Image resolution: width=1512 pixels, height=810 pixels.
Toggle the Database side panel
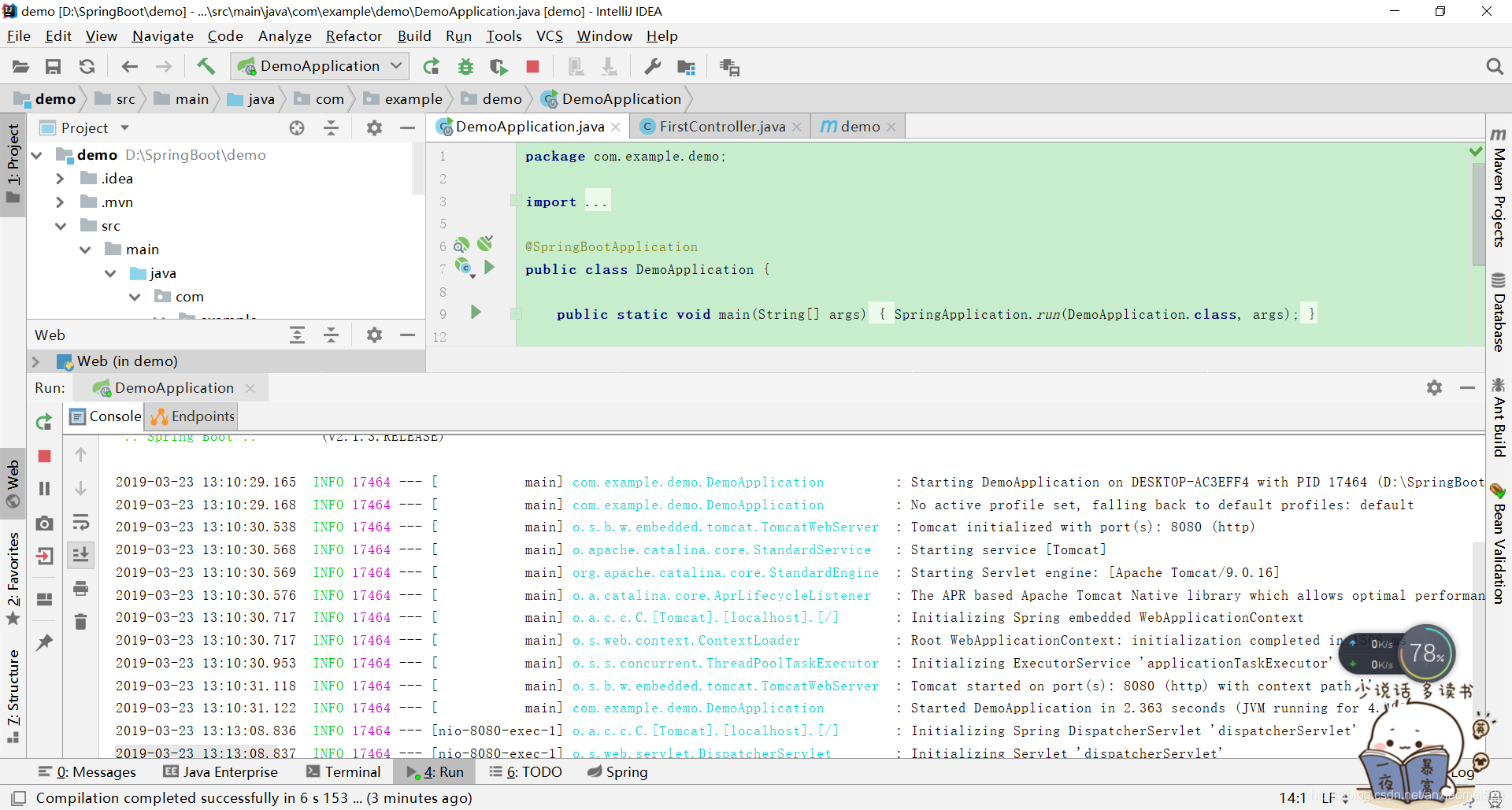point(1499,312)
